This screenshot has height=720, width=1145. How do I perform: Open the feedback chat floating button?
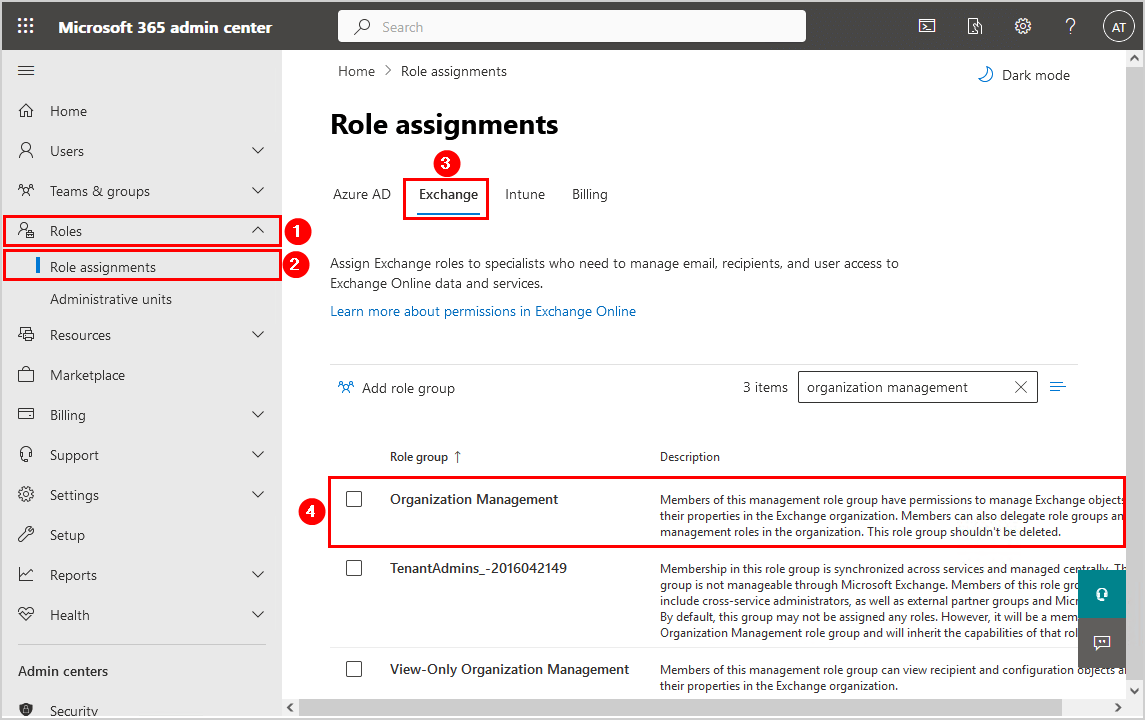[x=1102, y=643]
